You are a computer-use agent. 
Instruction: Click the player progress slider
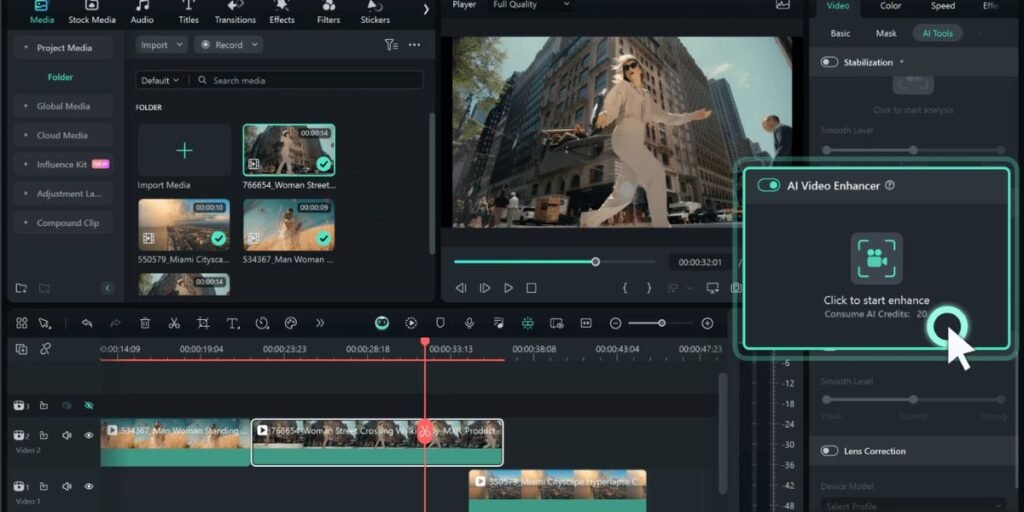click(x=554, y=262)
